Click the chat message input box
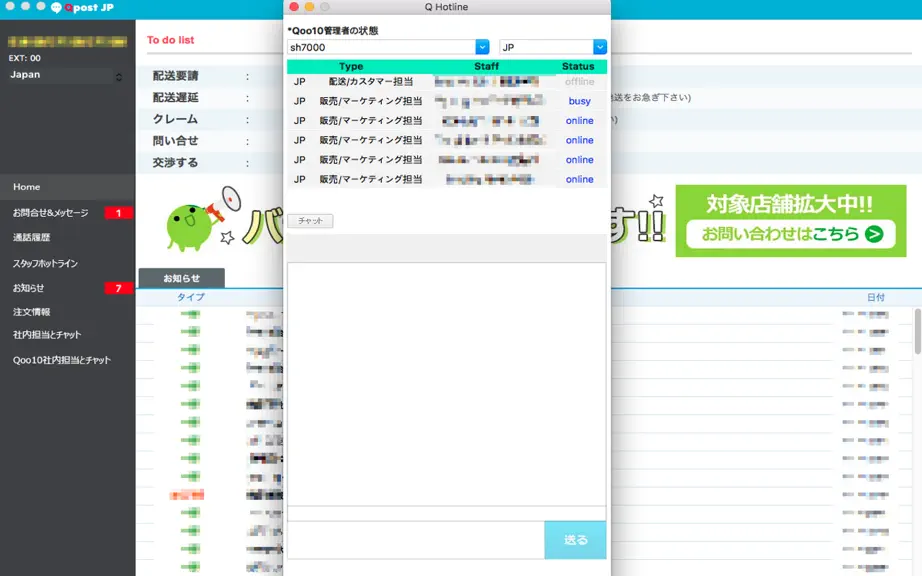922x576 pixels. (x=416, y=540)
